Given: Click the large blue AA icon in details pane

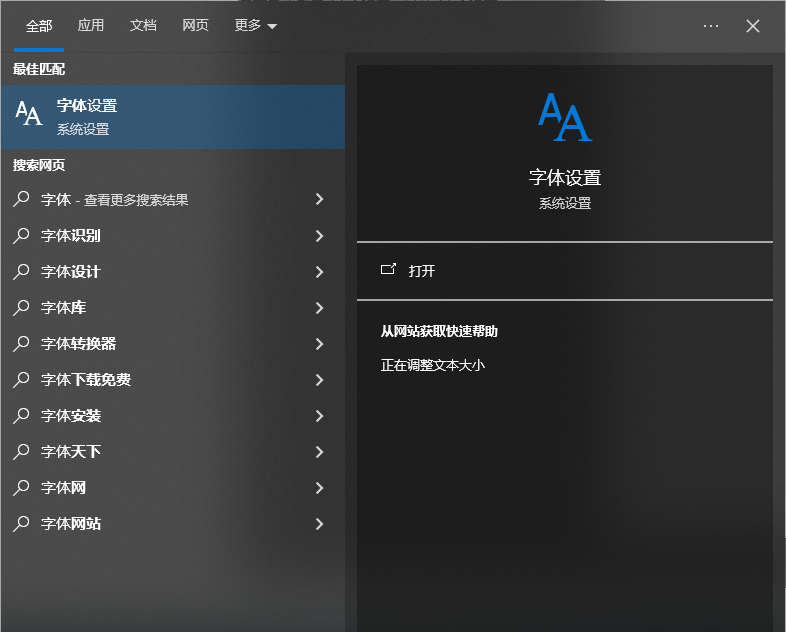Looking at the screenshot, I should [x=565, y=117].
